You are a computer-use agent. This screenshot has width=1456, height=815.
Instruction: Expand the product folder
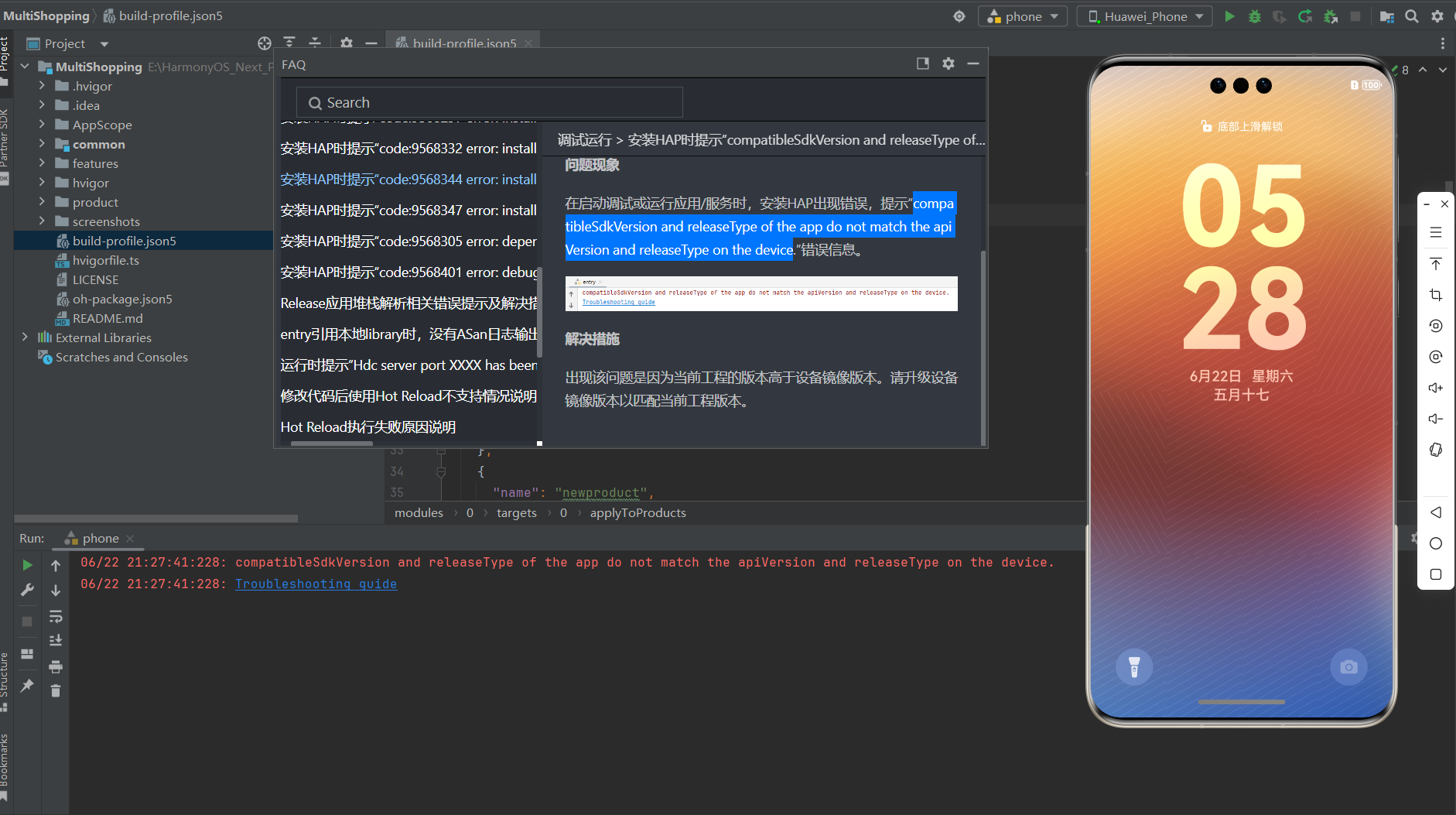coord(42,202)
